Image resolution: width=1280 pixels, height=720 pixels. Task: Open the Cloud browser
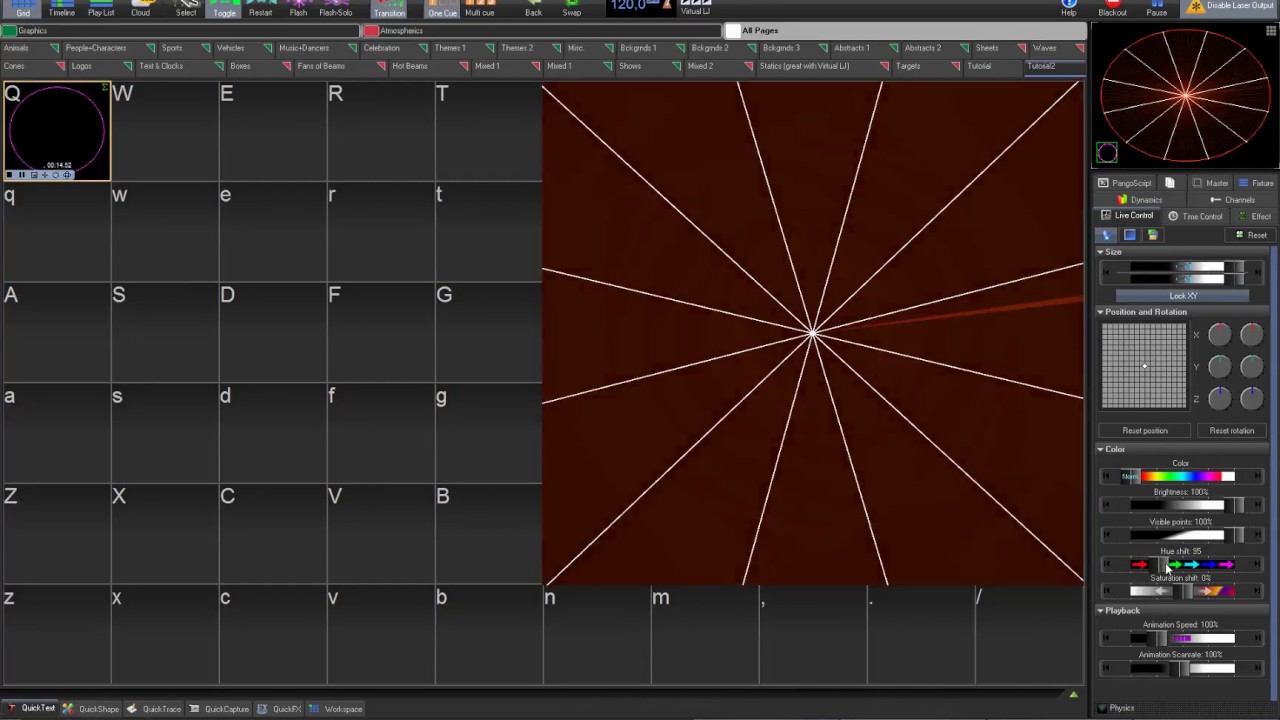140,9
